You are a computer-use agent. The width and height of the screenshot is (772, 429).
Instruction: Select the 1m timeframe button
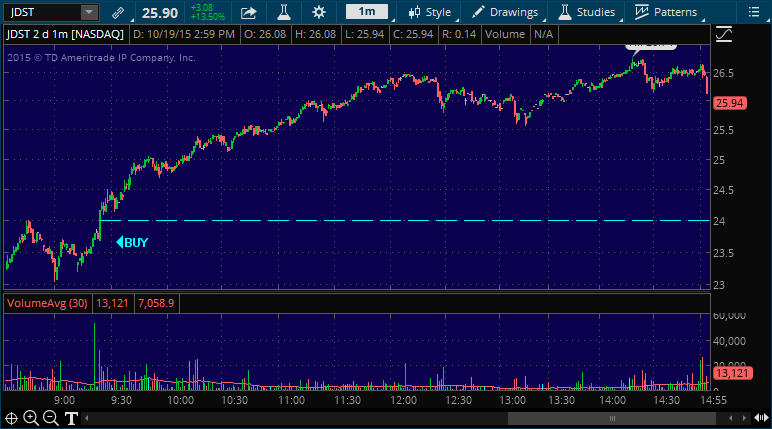(x=367, y=11)
